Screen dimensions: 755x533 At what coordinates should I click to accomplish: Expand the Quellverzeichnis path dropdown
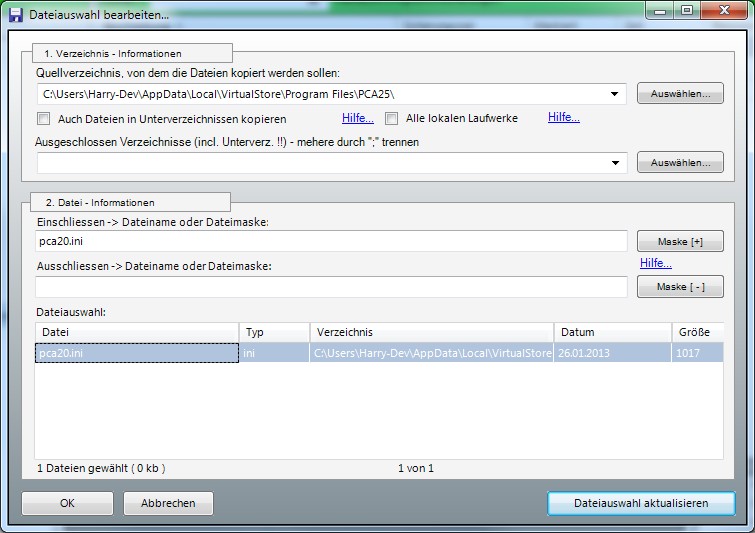[613, 95]
